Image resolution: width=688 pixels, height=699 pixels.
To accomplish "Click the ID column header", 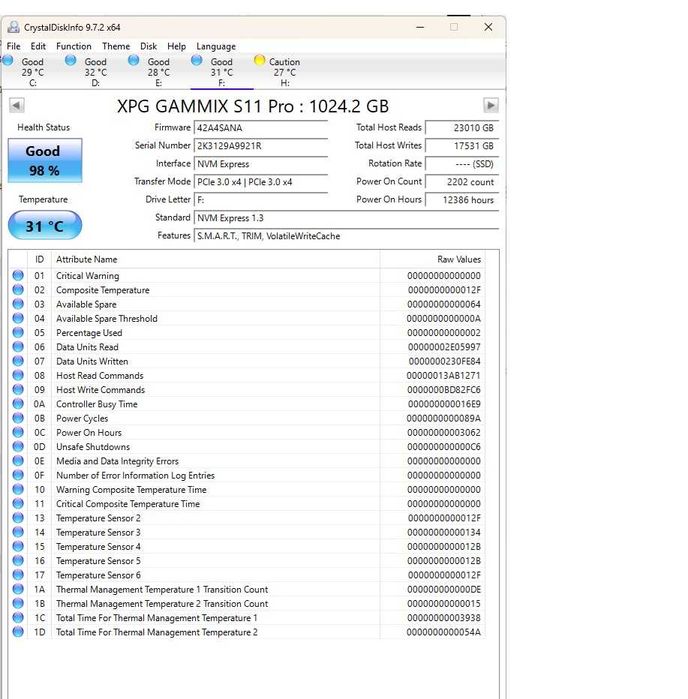I will [40, 259].
